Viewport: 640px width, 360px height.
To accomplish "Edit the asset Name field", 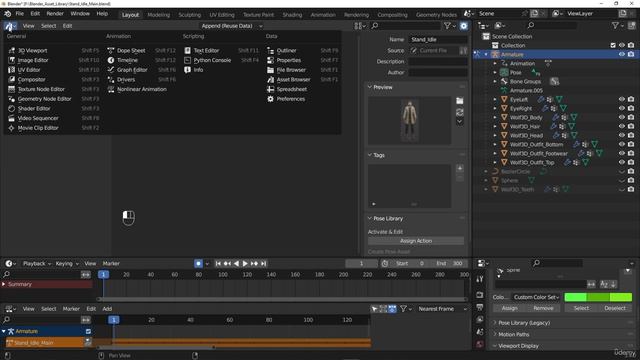I will click(x=438, y=40).
